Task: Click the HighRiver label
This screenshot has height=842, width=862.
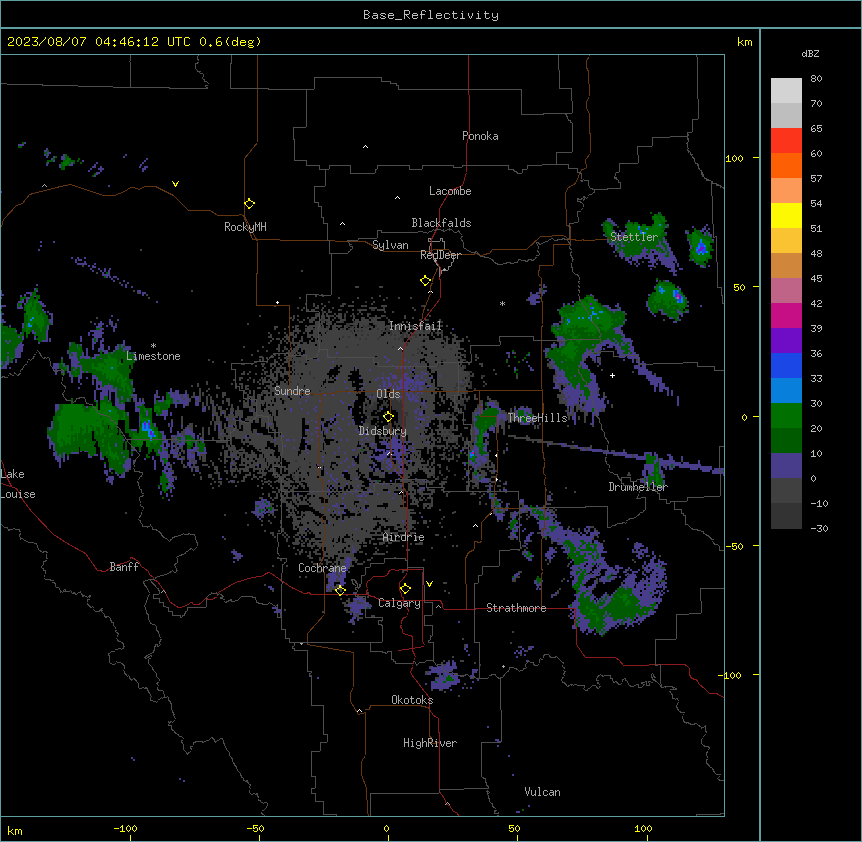Action: tap(430, 743)
